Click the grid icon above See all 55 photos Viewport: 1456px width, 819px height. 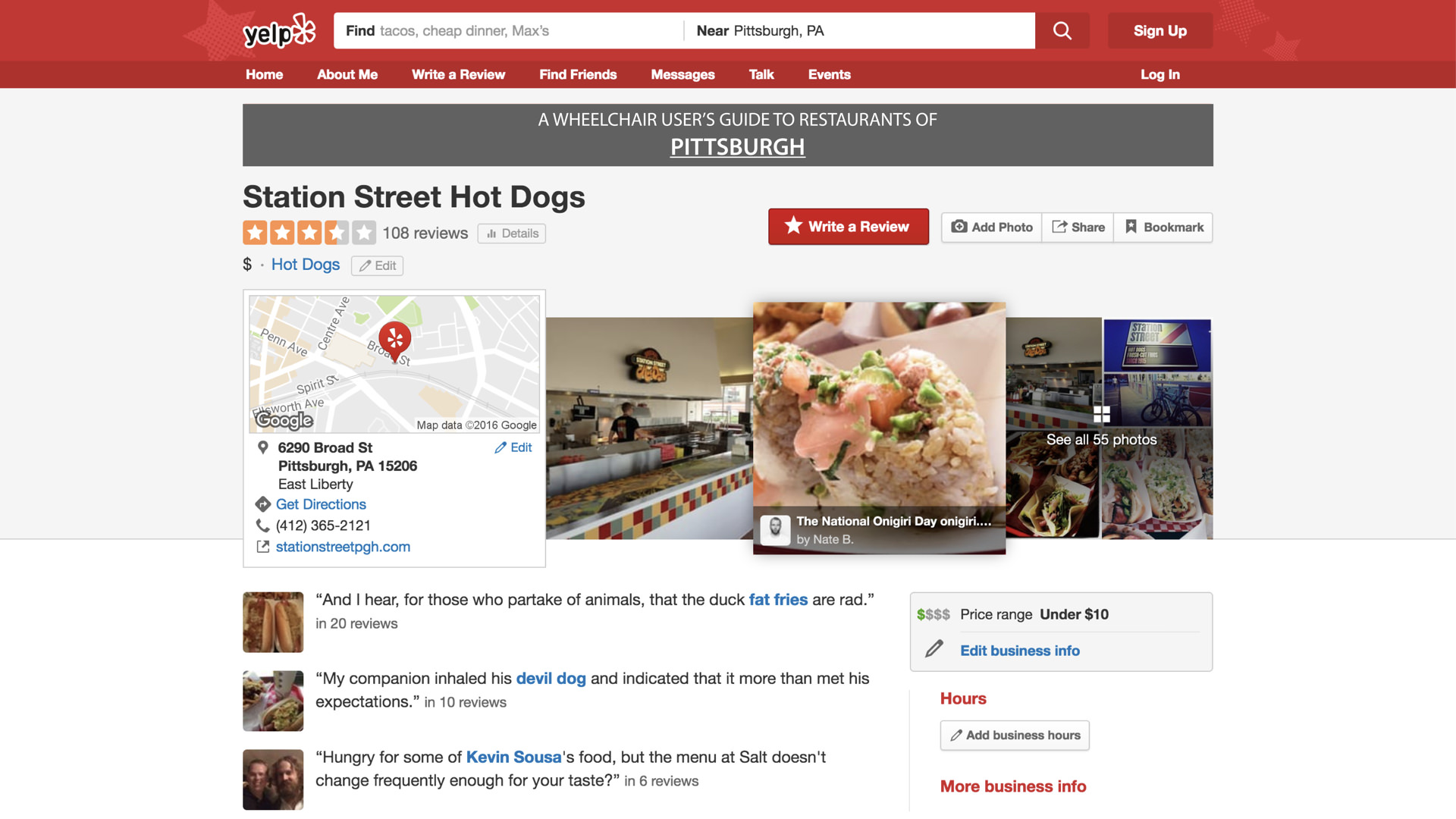[1101, 415]
